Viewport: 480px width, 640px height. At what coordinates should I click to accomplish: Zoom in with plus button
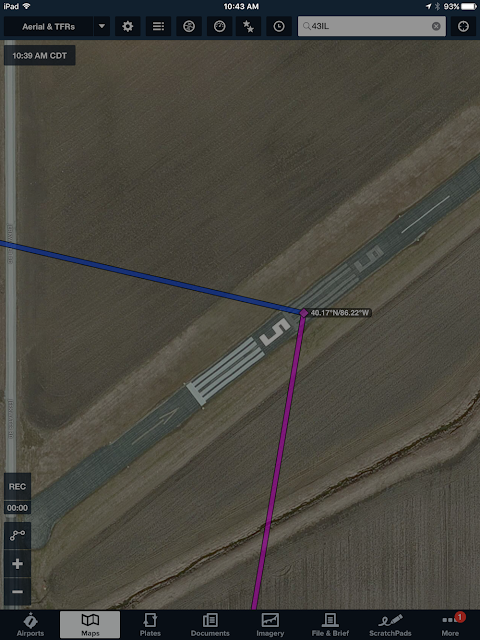click(x=17, y=564)
